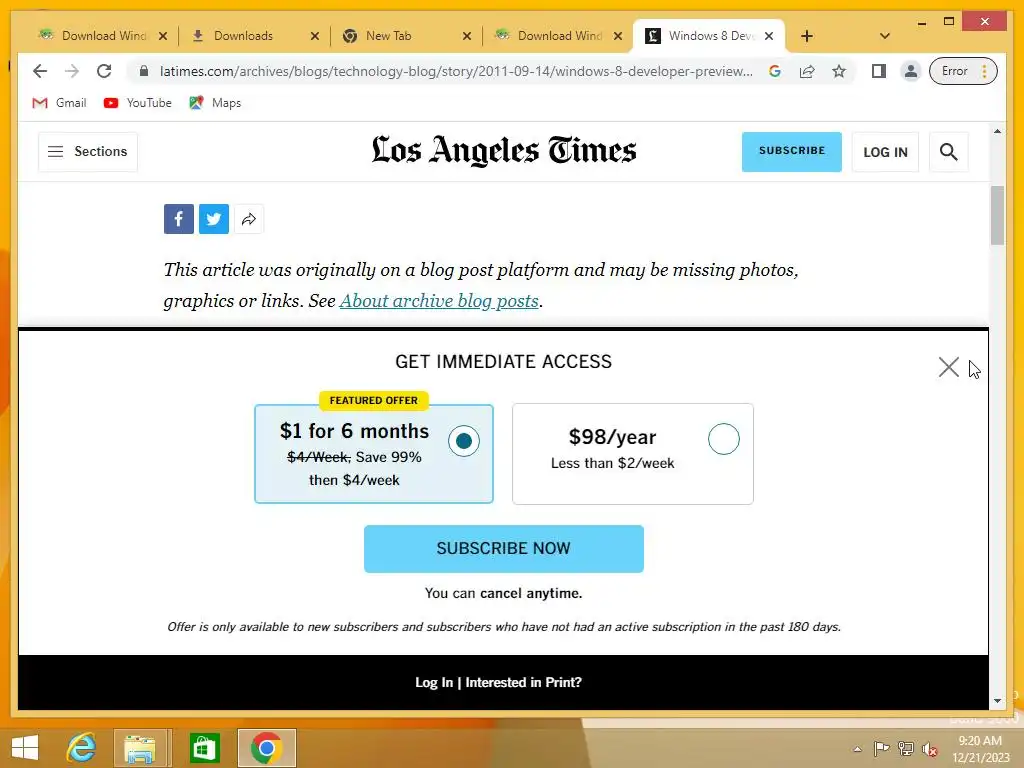Click scrollbar down arrow

tap(997, 701)
